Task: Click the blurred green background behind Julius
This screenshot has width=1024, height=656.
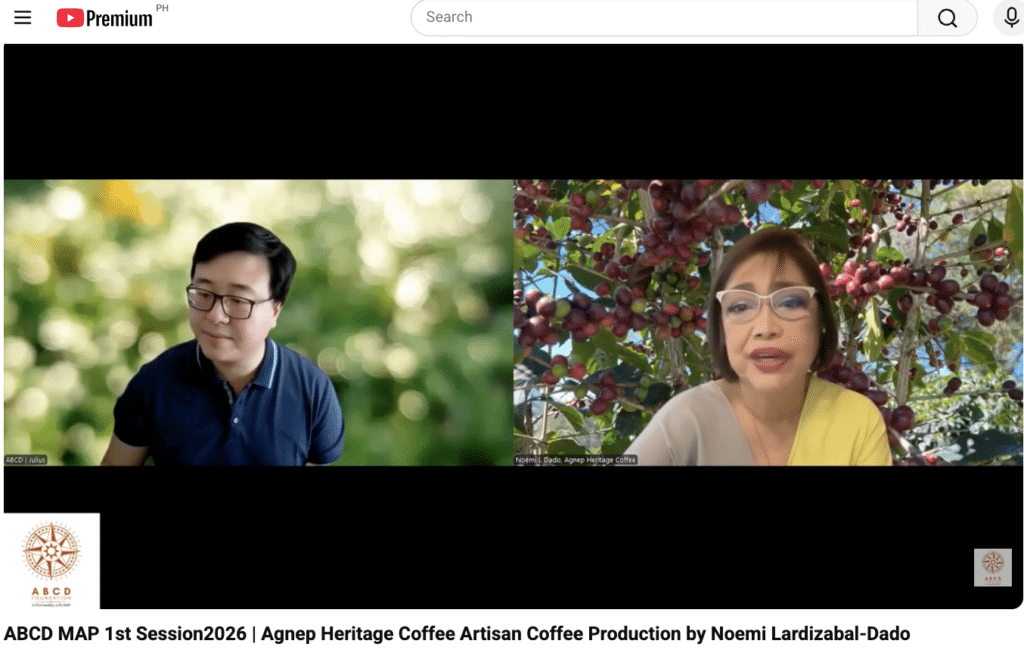Action: tap(420, 300)
